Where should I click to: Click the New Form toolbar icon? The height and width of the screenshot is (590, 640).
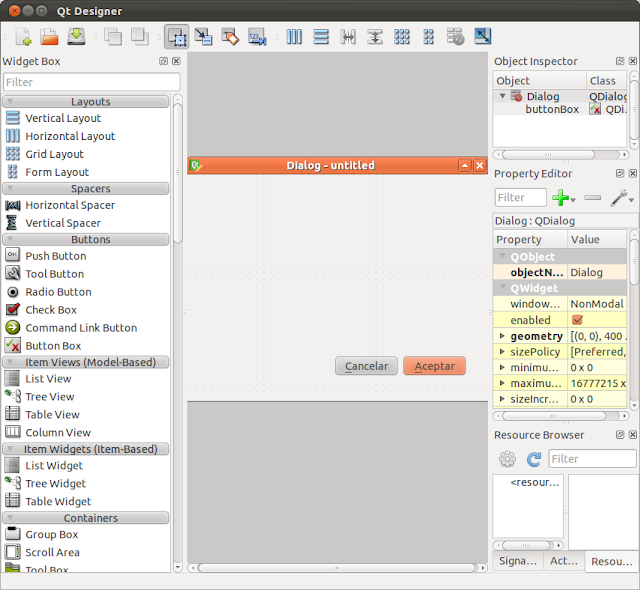23,37
